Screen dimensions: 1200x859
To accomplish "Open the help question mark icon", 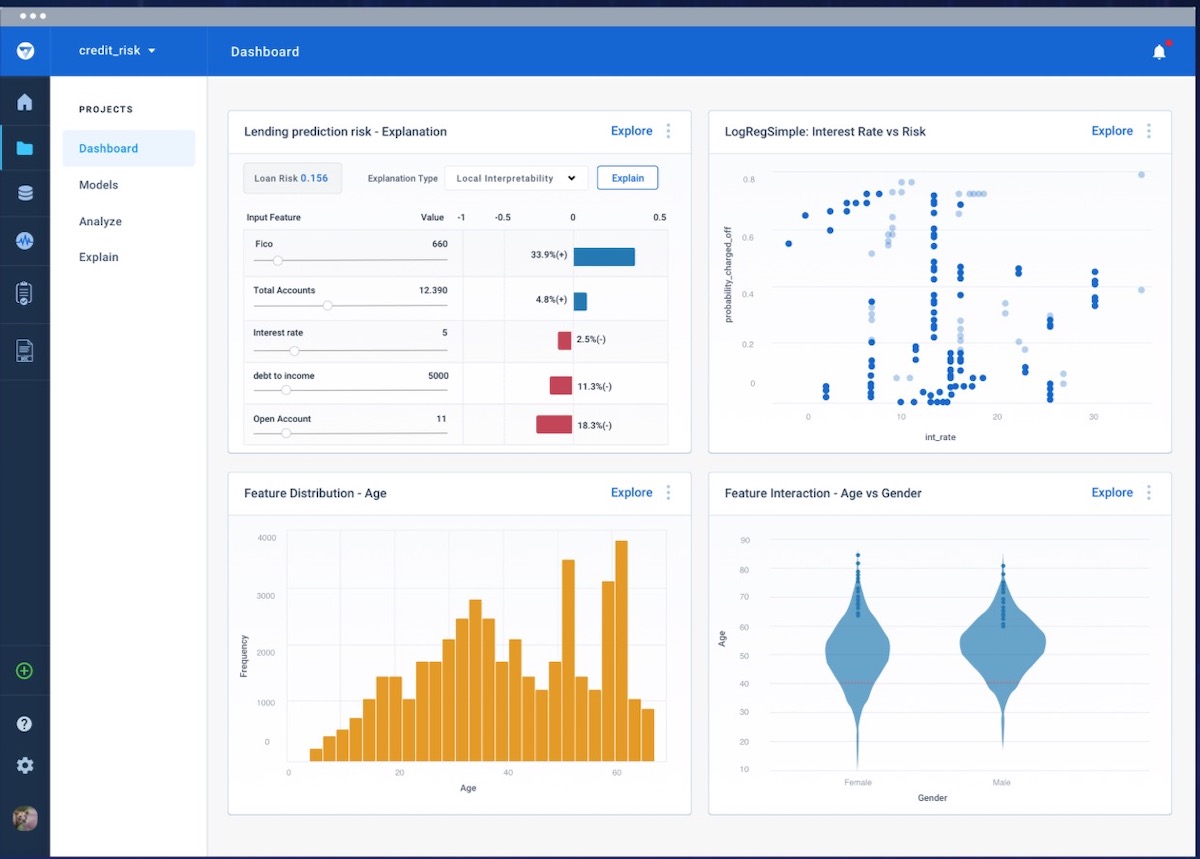I will click(x=24, y=722).
